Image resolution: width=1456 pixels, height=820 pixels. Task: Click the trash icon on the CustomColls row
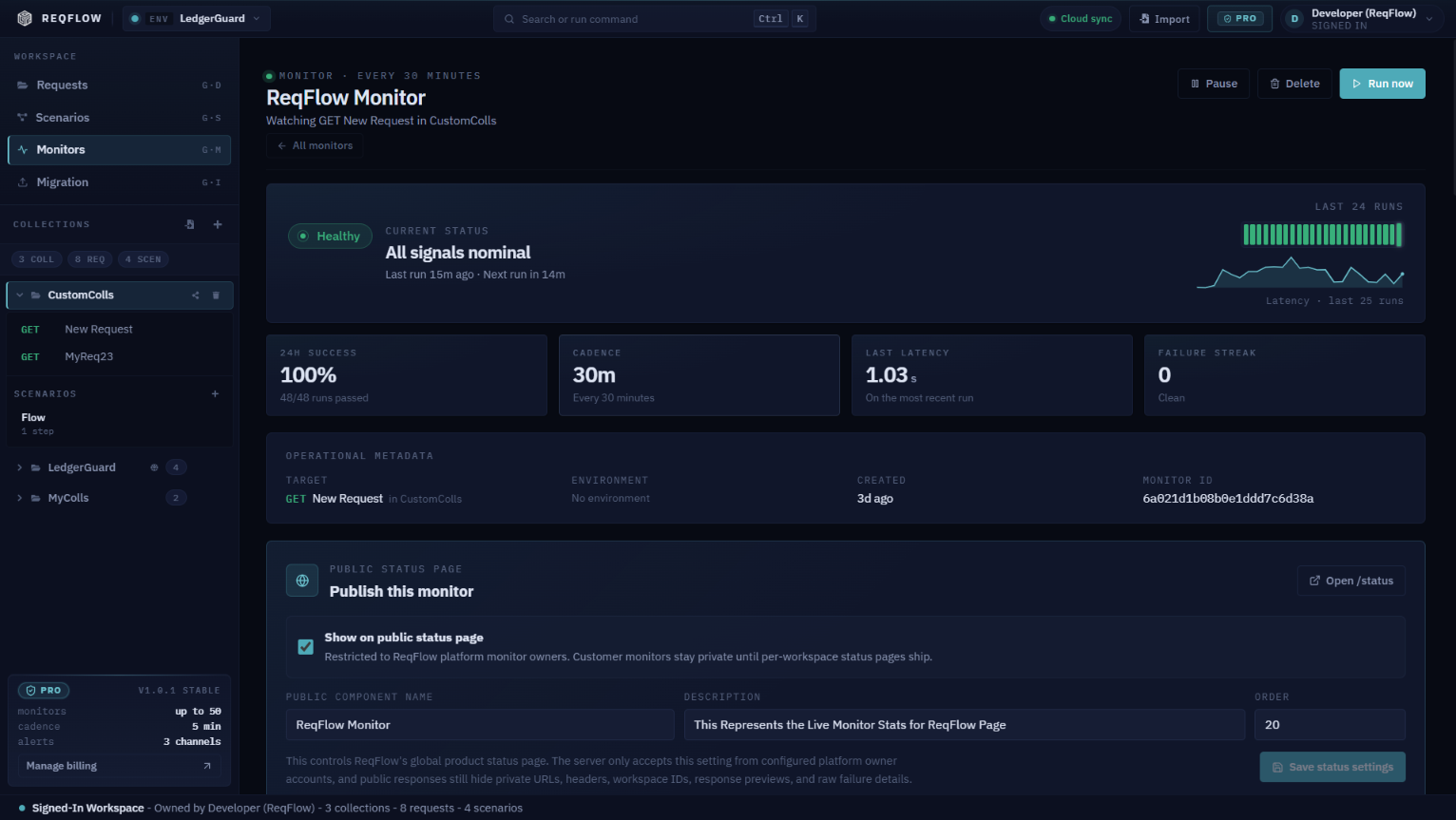(216, 296)
